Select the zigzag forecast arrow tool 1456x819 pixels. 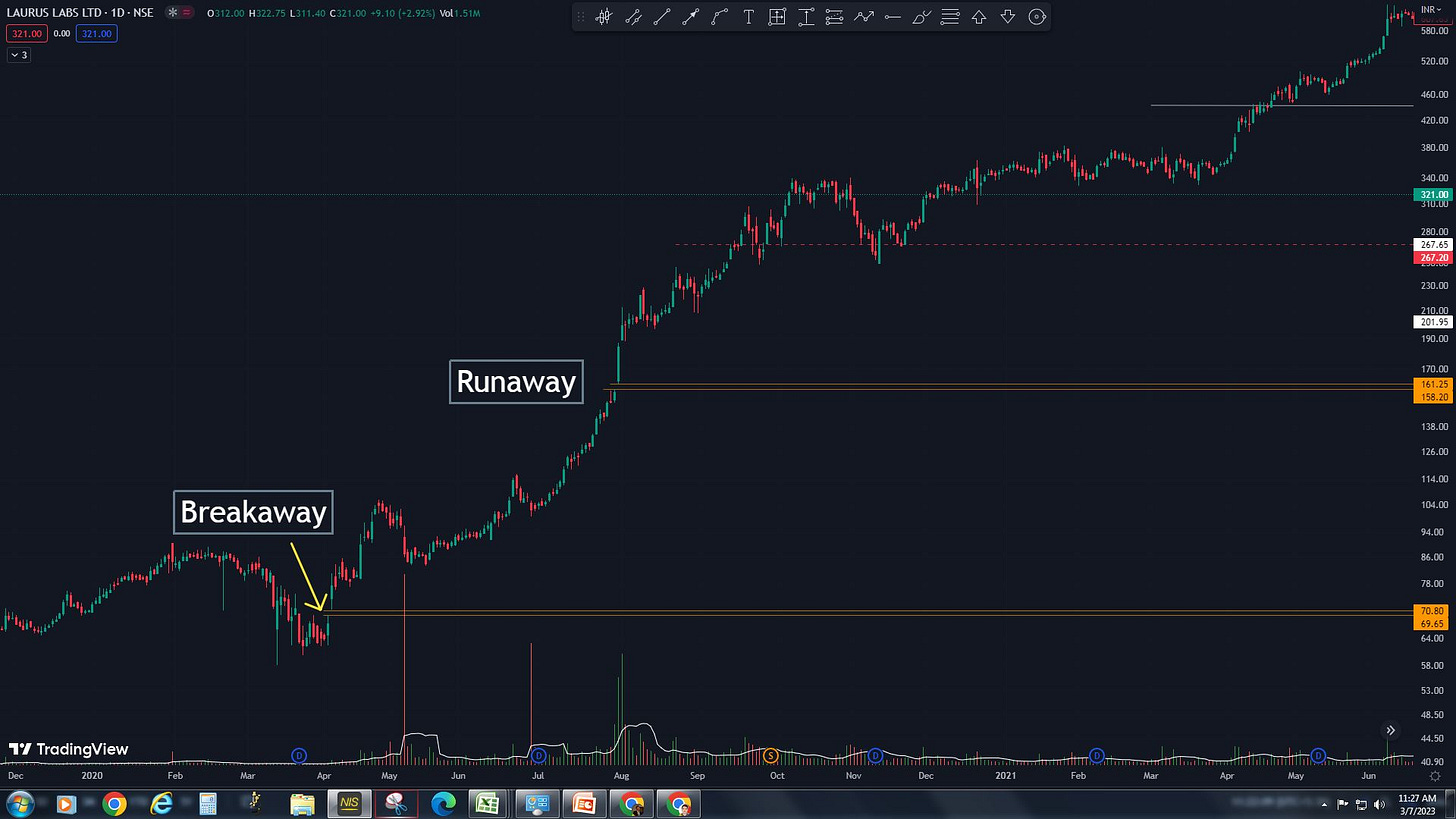point(864,17)
